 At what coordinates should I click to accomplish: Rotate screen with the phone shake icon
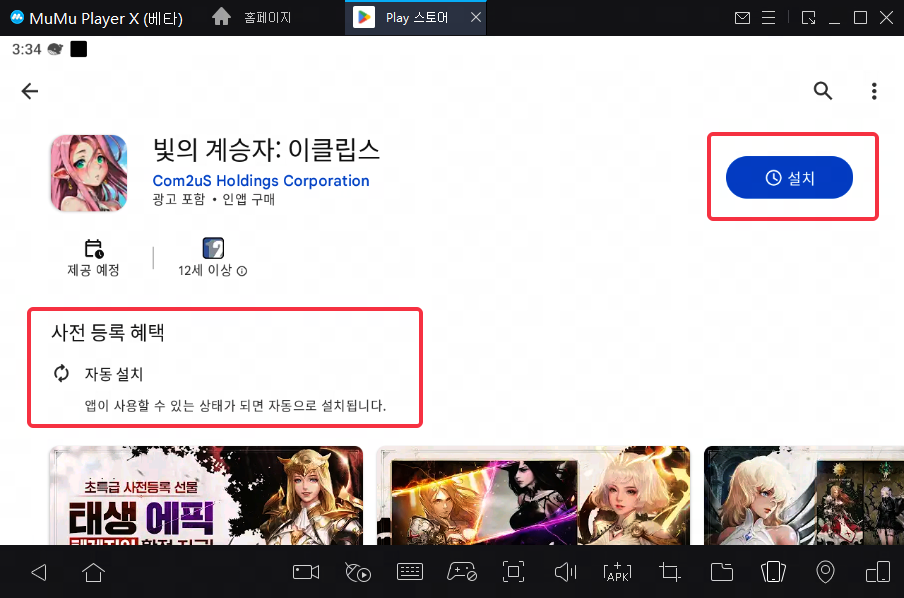click(773, 572)
